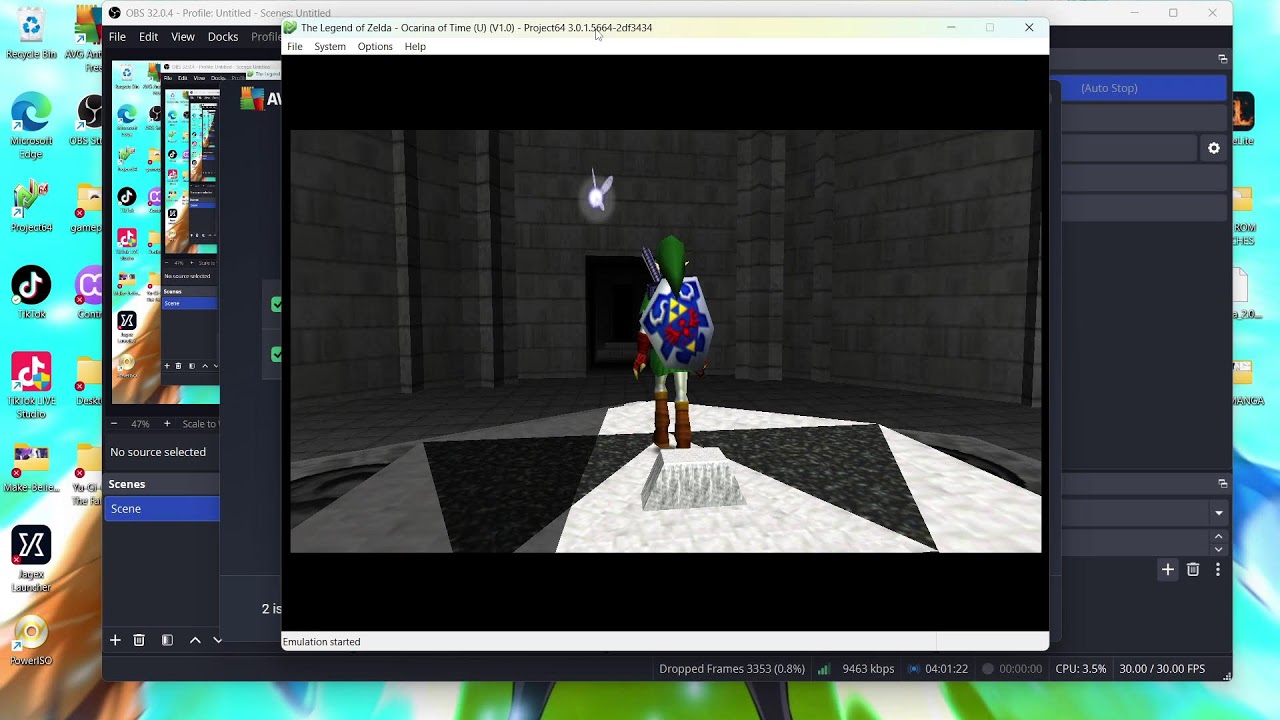The width and height of the screenshot is (1280, 720).
Task: Click the recording status dot in OBS status bar
Action: click(988, 669)
